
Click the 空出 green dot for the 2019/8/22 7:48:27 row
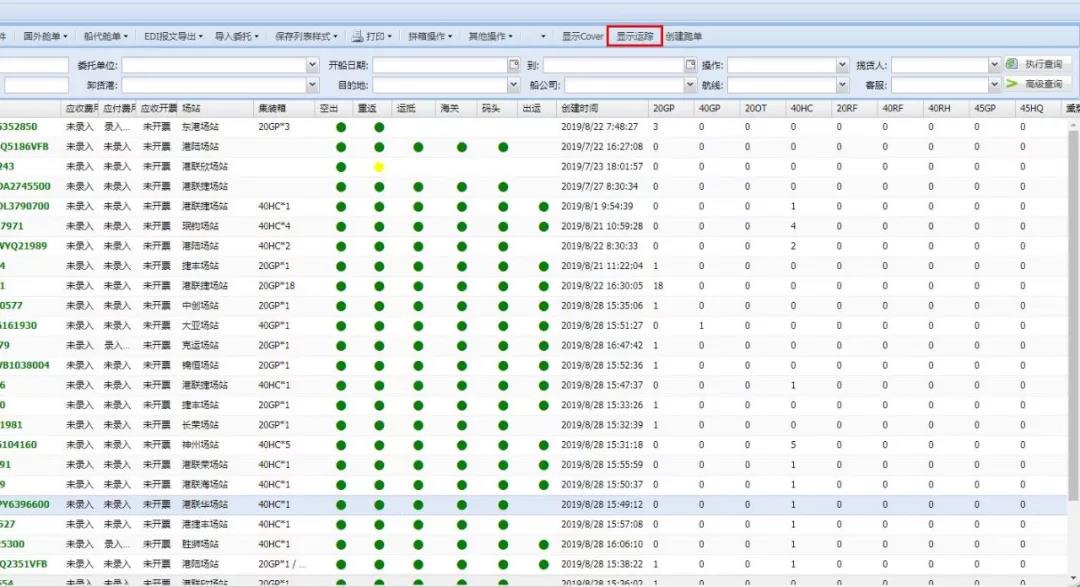tap(341, 127)
